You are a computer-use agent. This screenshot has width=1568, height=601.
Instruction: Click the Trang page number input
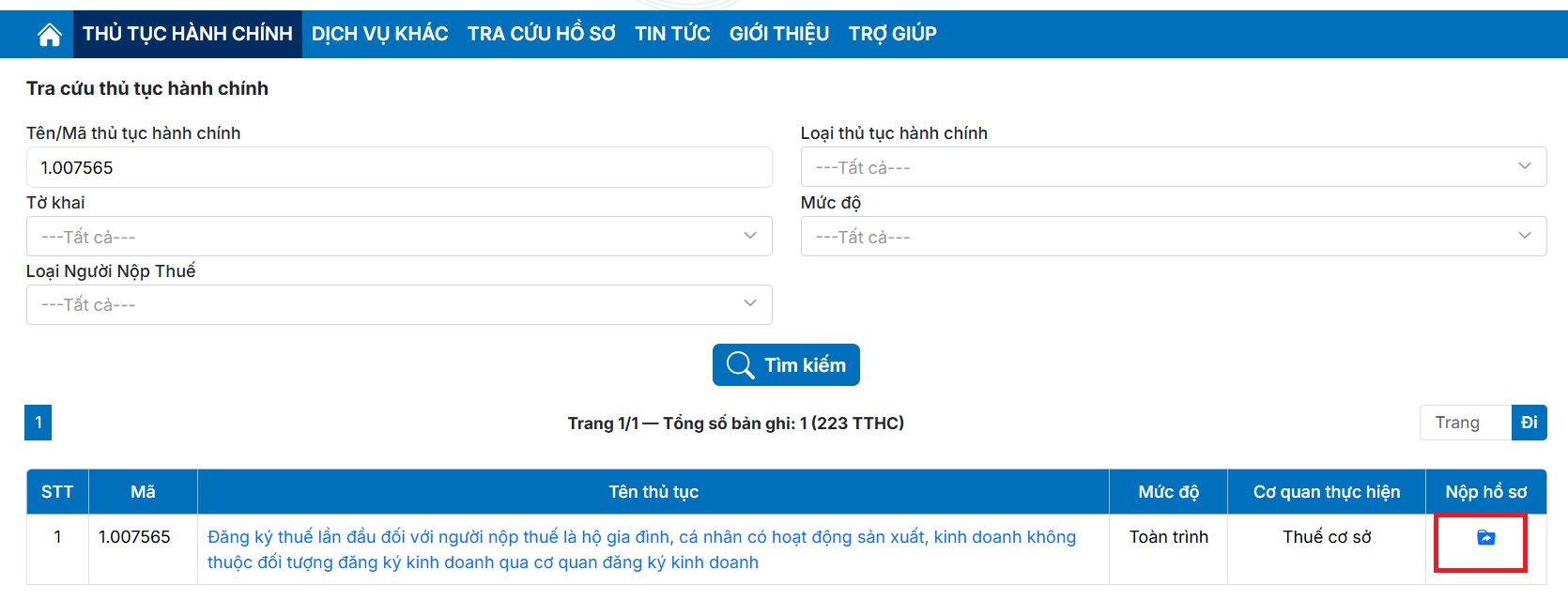[1465, 423]
